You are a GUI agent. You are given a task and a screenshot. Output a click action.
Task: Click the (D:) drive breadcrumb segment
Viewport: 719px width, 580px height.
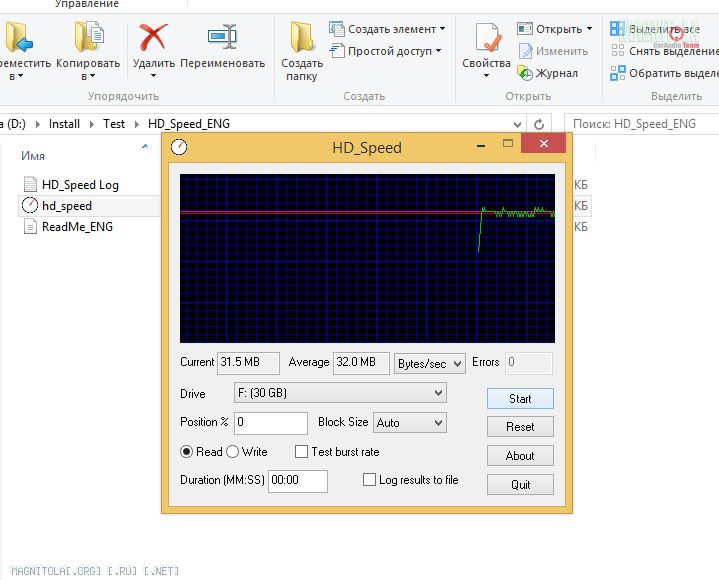14,124
